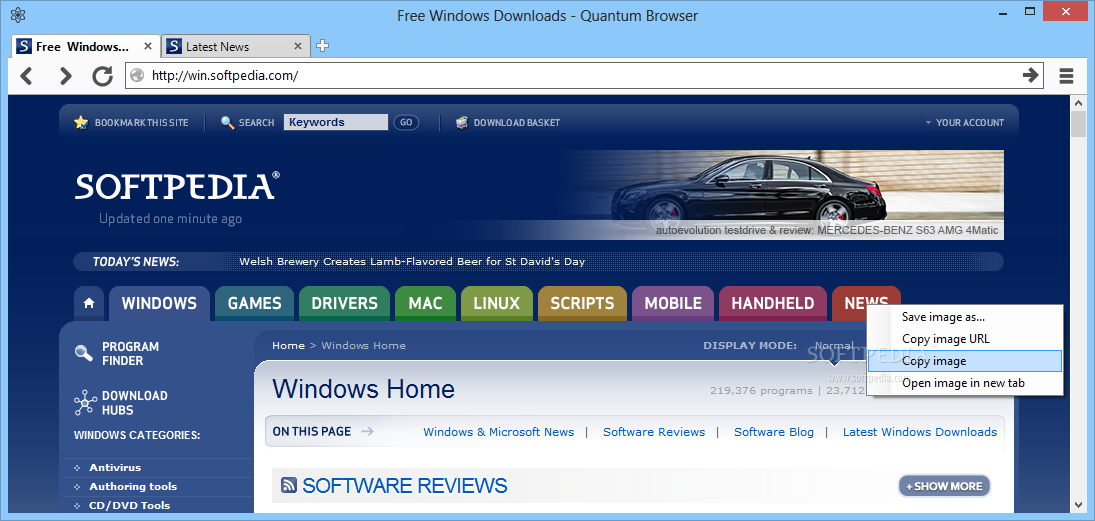Open the Download Basket link

[x=517, y=122]
